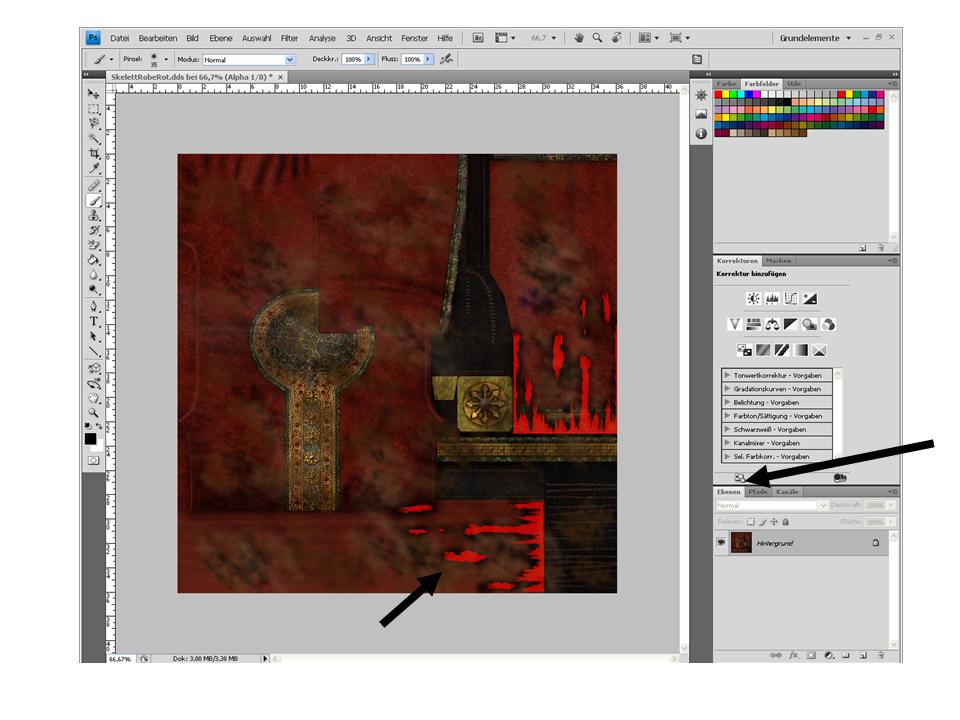Screen dimensions: 960x720
Task: Switch to the Kanäle tab
Action: [x=787, y=492]
